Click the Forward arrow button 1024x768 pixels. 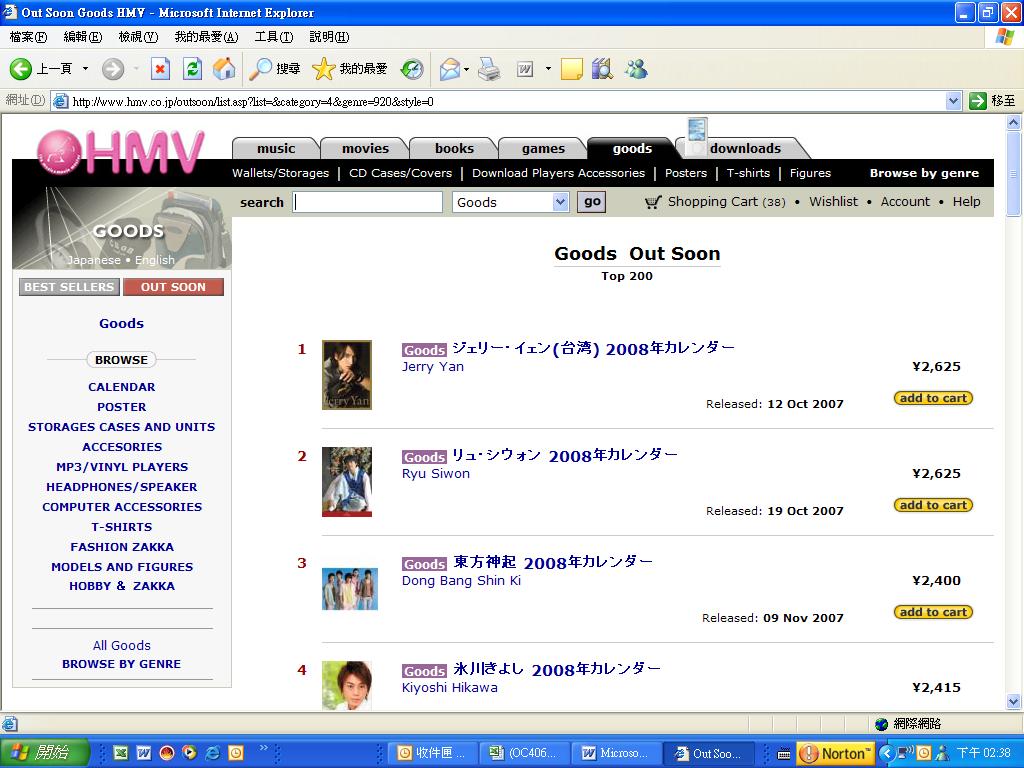click(112, 69)
